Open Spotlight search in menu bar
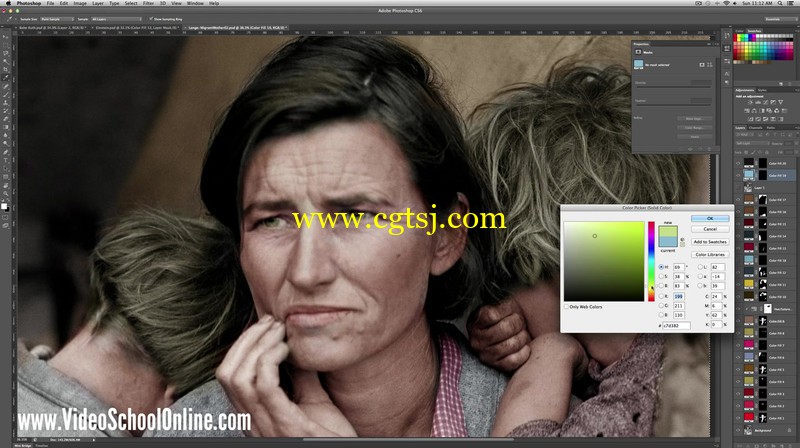 click(x=781, y=3)
